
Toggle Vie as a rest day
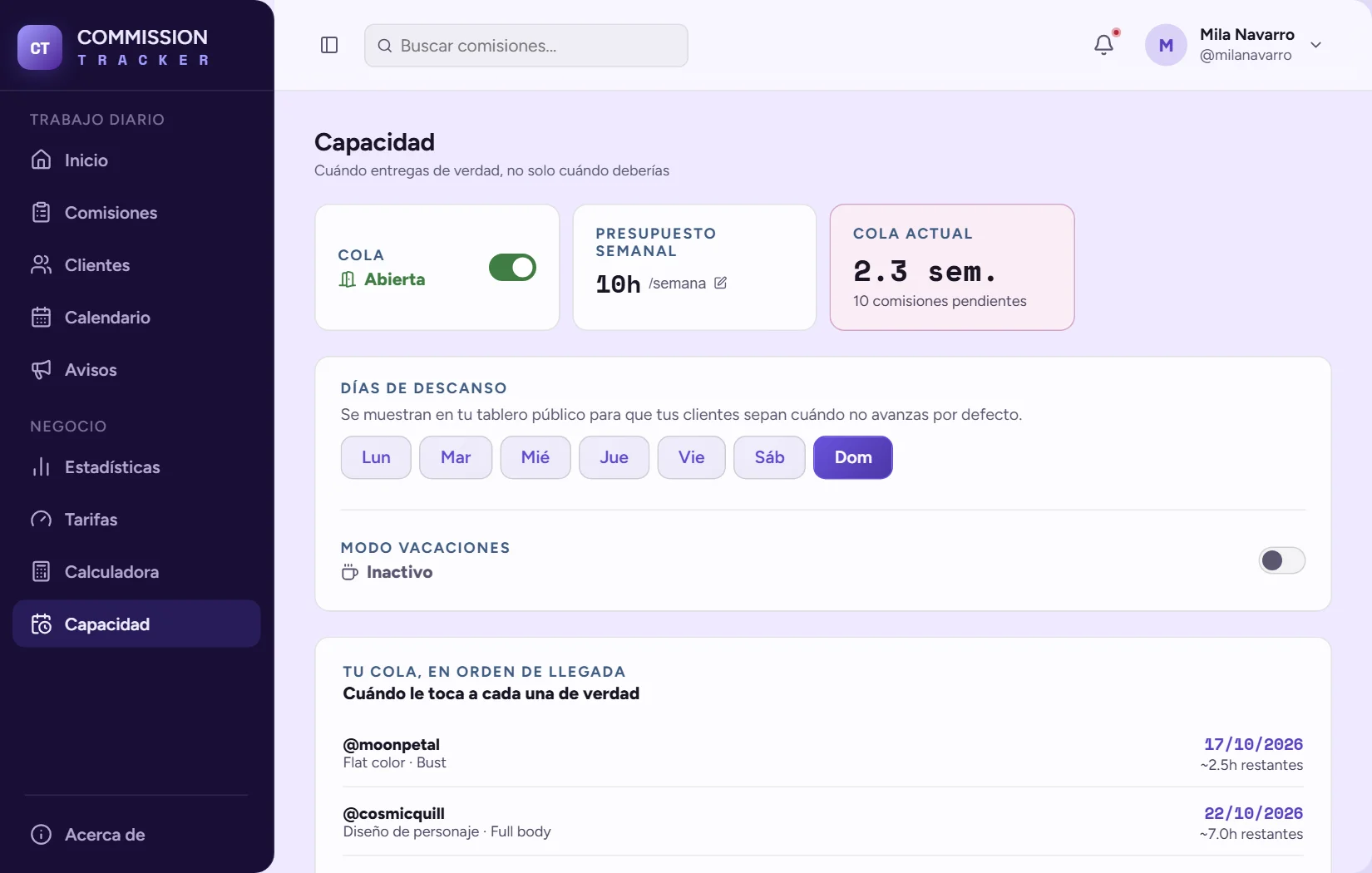(691, 457)
